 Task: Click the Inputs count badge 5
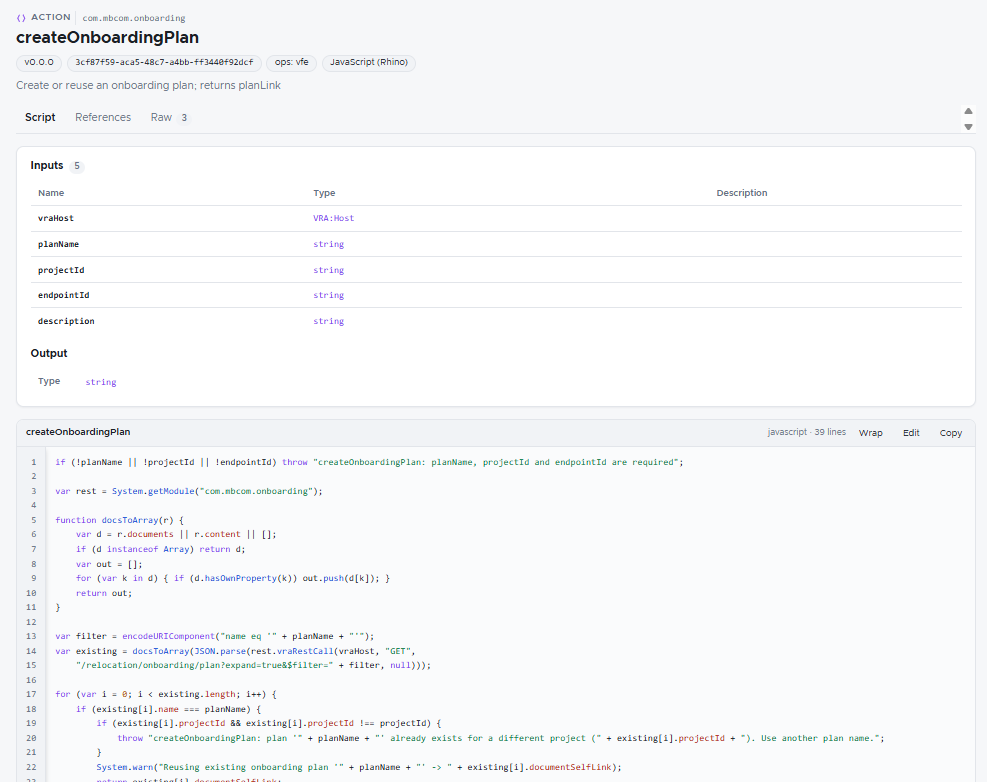77,166
